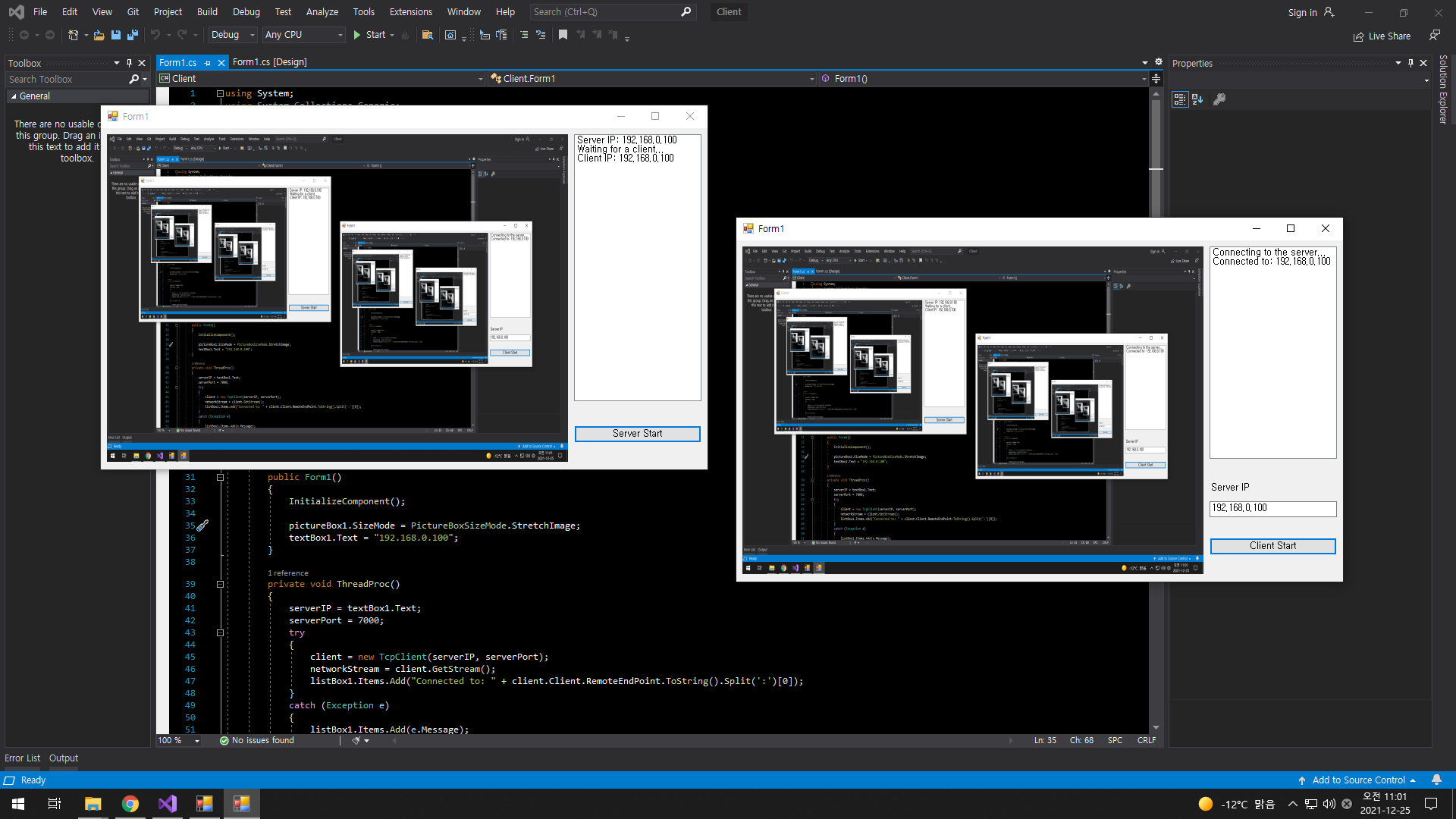Open notifications bell in status bar
The width and height of the screenshot is (1456, 819).
point(1436,780)
